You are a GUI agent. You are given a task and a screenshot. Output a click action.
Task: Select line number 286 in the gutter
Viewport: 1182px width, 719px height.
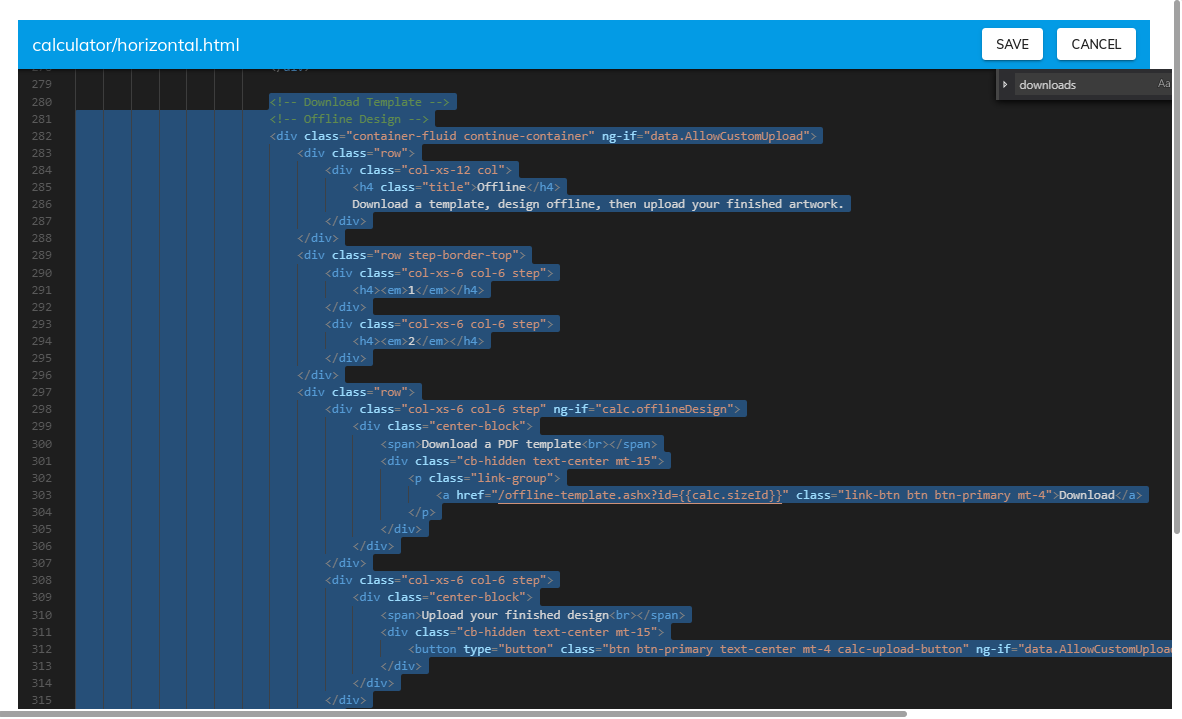pos(41,204)
